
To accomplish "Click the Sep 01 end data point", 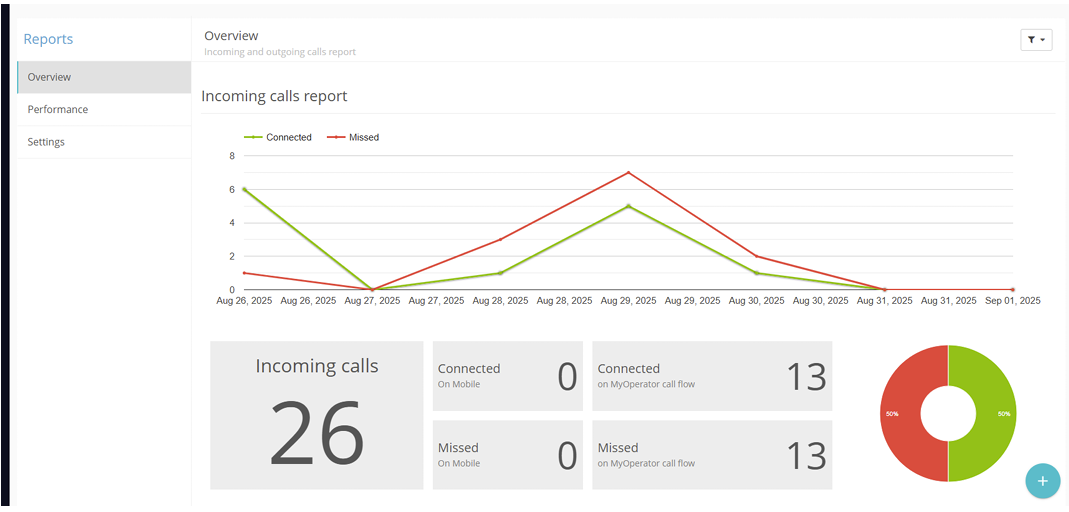I will coord(1012,290).
